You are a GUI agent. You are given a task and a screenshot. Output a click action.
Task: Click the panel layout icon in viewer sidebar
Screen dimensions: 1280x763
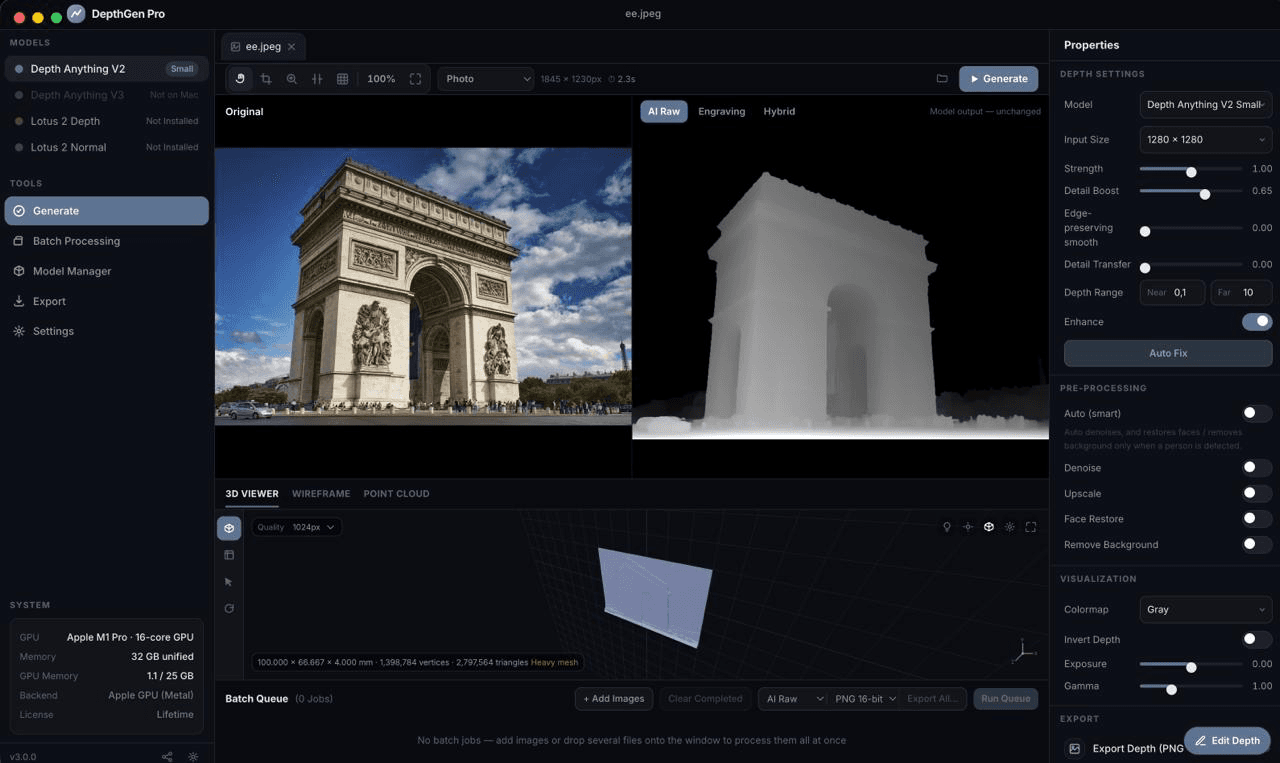pos(229,555)
